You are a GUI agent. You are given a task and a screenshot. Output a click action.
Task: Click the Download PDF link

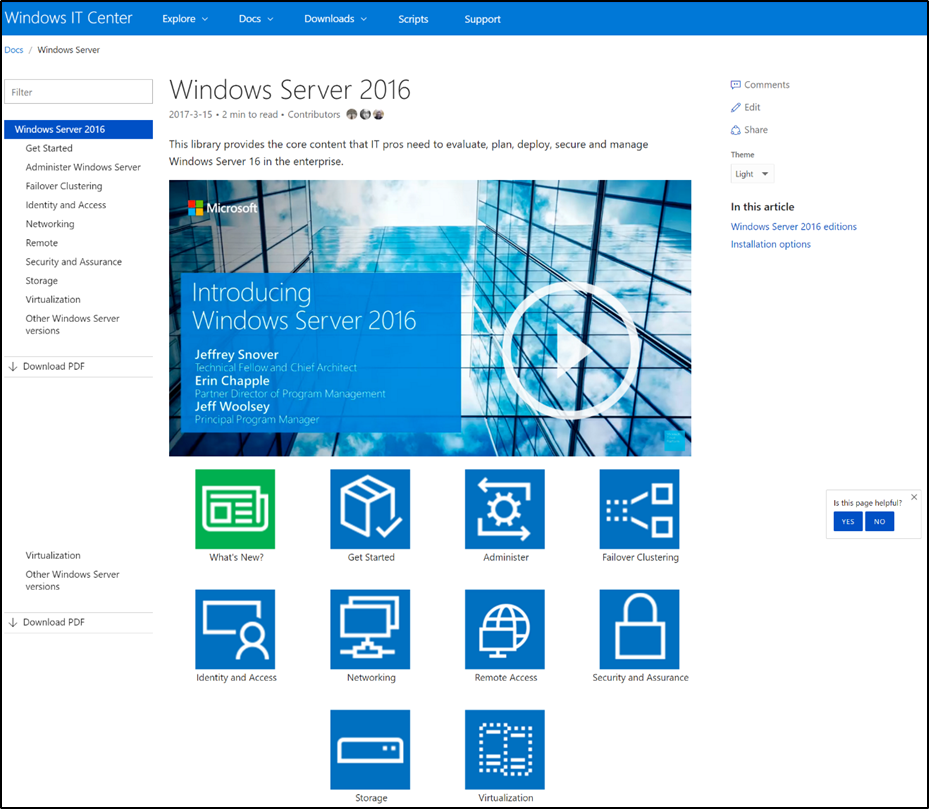tap(55, 366)
